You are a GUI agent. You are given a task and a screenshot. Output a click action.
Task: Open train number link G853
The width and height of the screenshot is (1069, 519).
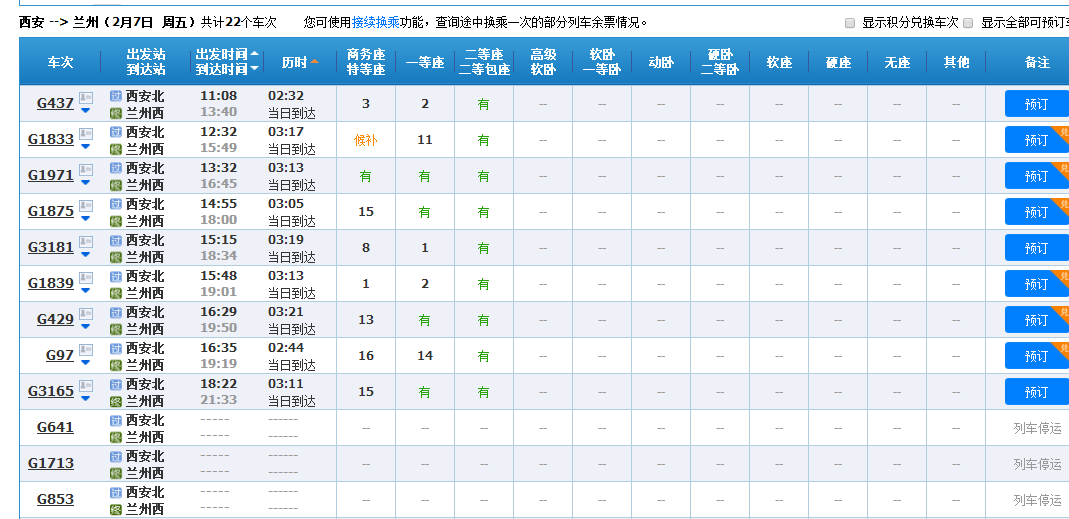pyautogui.click(x=55, y=500)
